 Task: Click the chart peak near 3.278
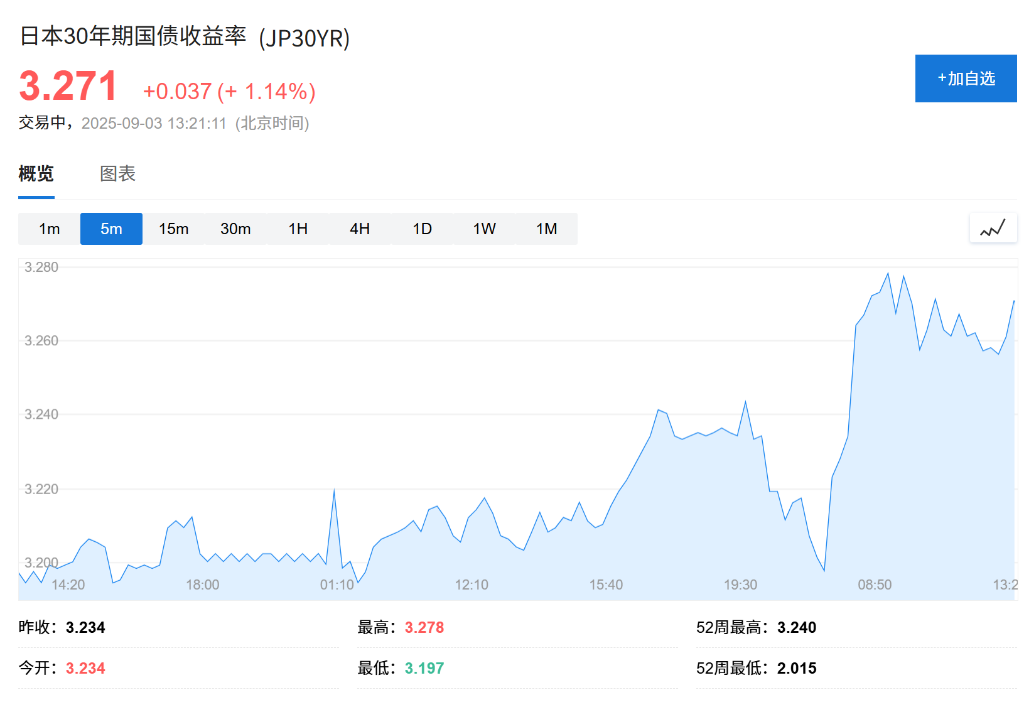(x=887, y=274)
